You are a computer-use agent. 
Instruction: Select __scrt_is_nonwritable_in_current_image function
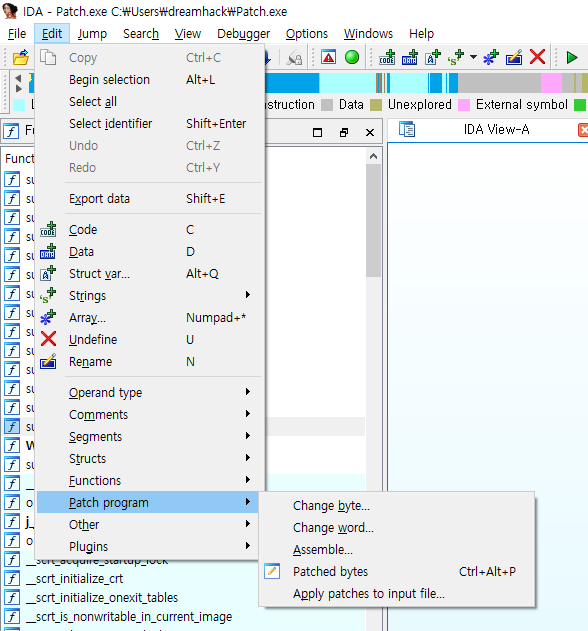129,617
